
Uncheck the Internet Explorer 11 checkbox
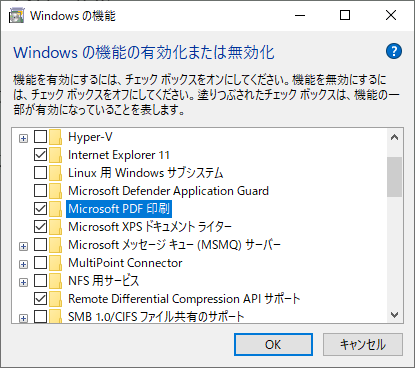(x=40, y=155)
